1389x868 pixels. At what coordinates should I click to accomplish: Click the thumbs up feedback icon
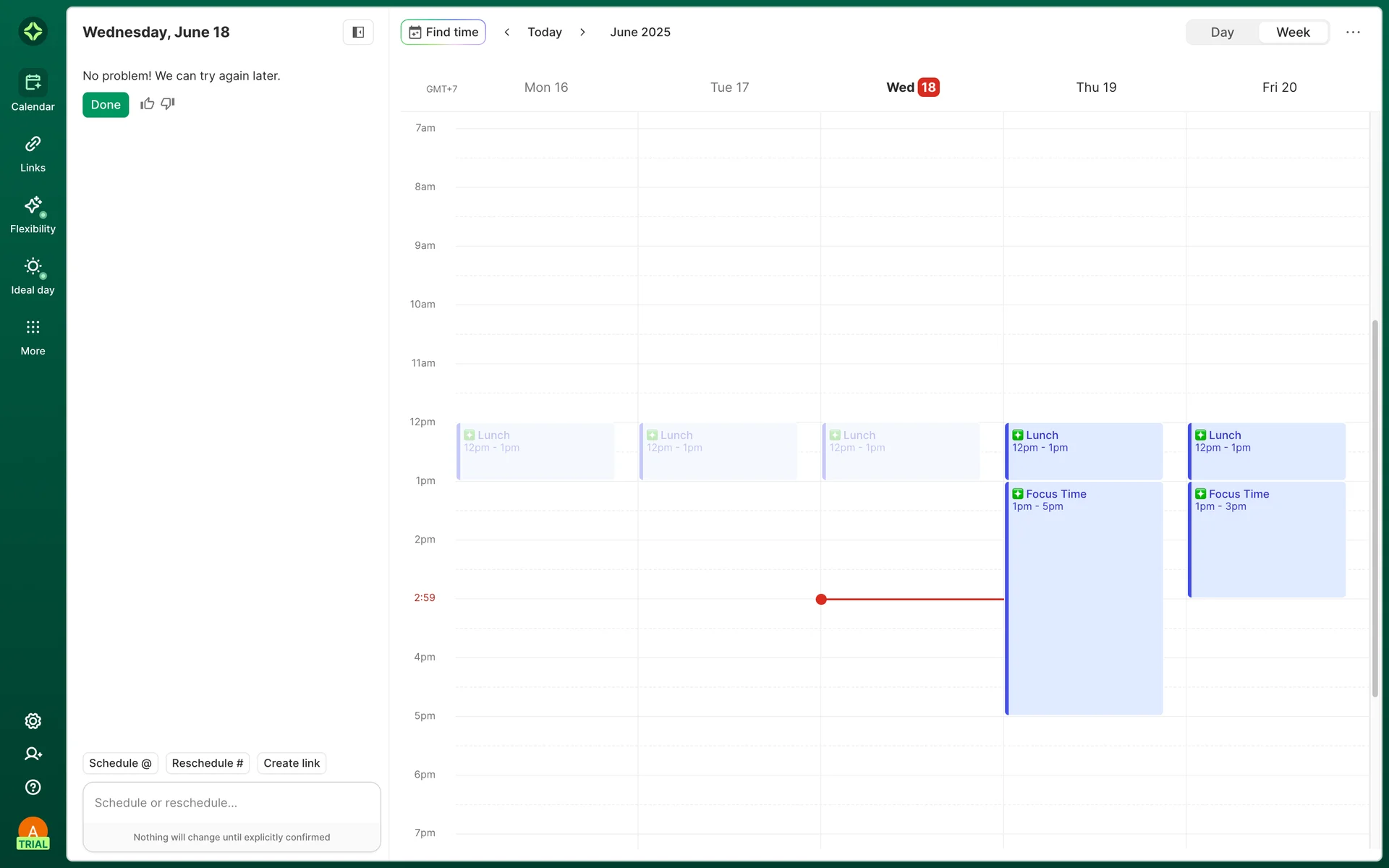(x=147, y=104)
